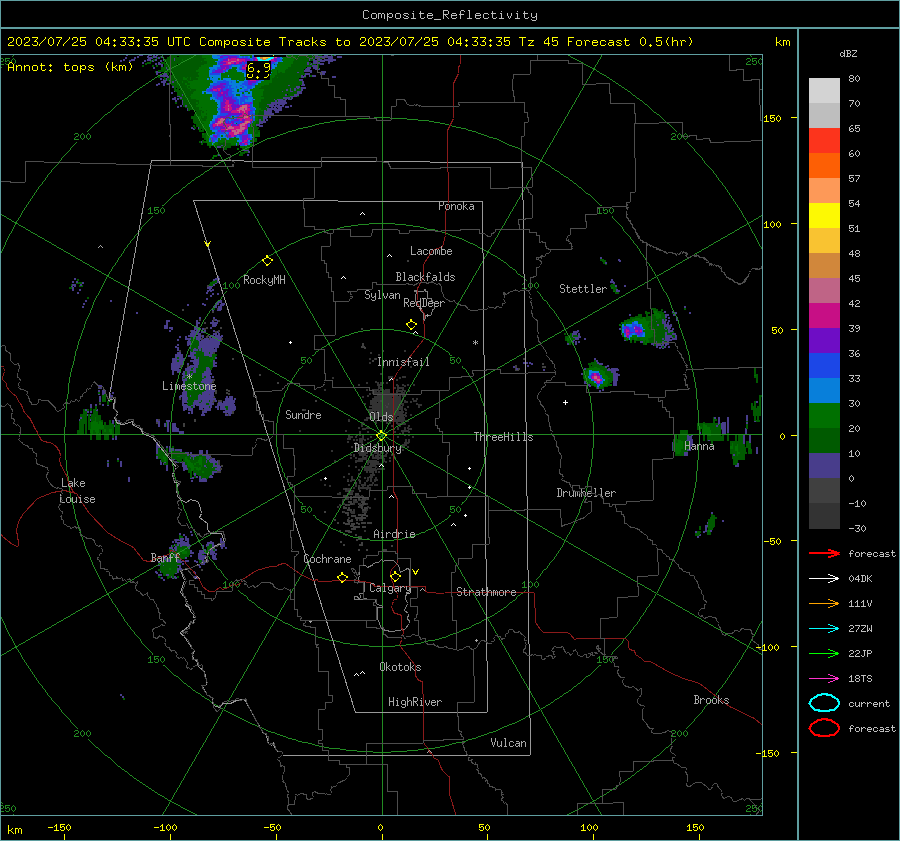Click the yellow diamond marker beside RockyMH
Image resolution: width=900 pixels, height=841 pixels.
point(267,261)
